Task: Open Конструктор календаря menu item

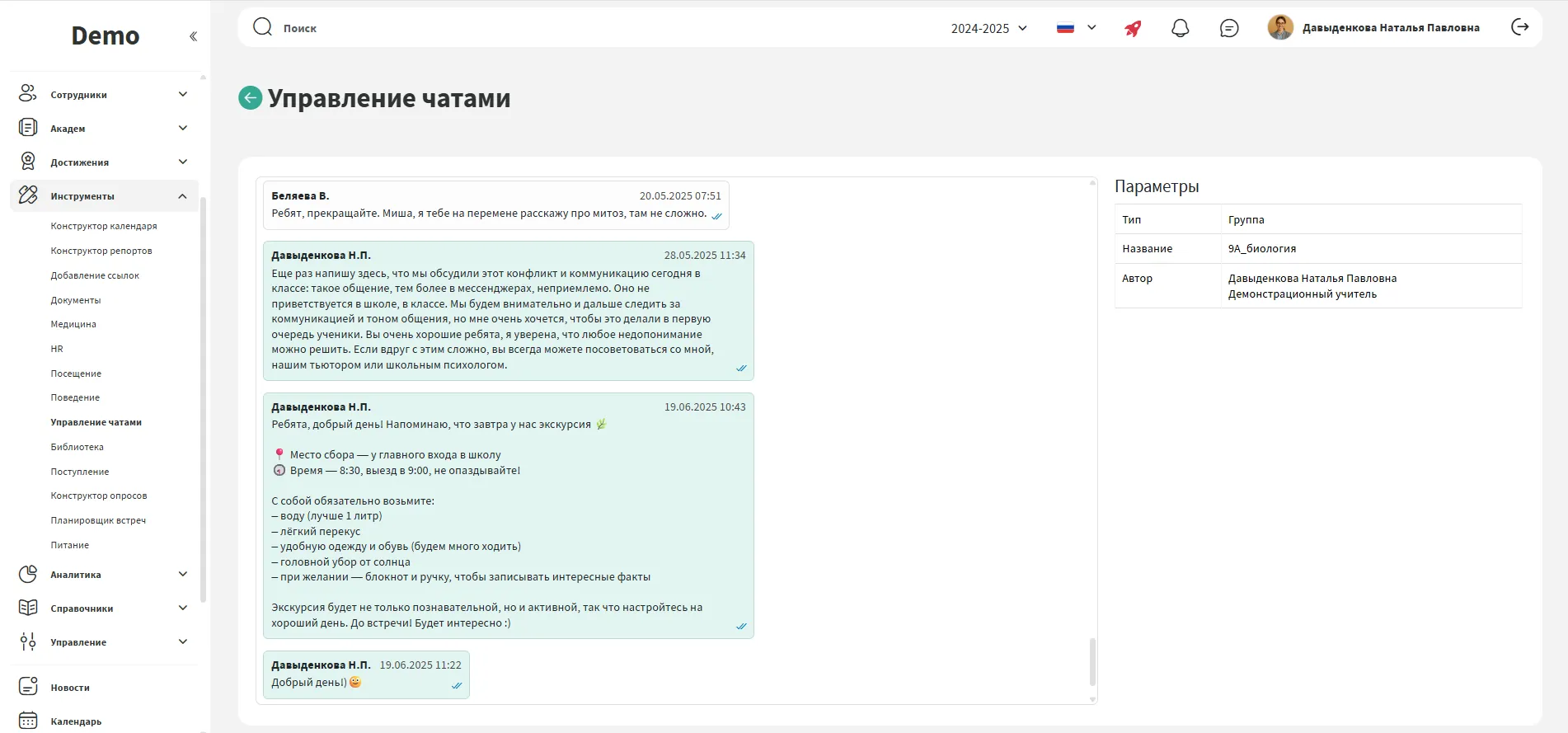Action: [x=104, y=226]
